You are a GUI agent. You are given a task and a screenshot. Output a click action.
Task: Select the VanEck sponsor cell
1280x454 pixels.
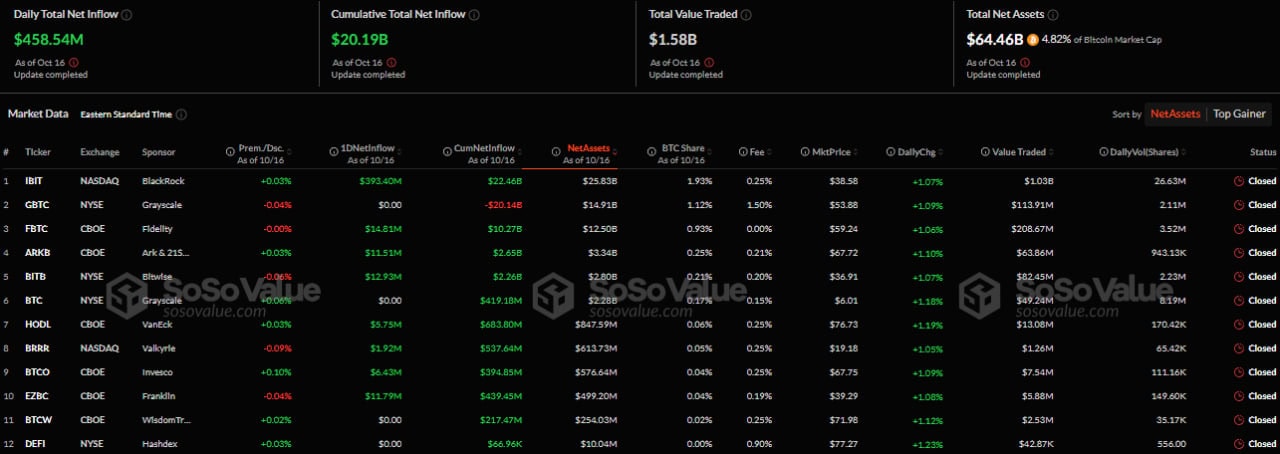coord(158,324)
